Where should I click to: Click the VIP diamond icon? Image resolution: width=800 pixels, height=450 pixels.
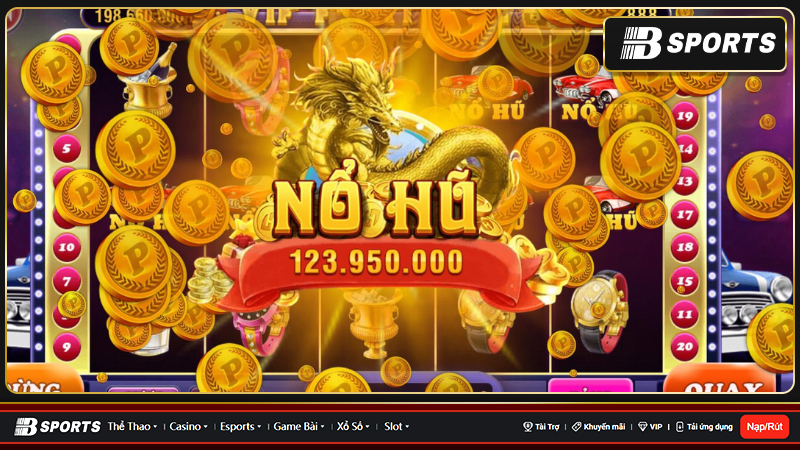point(643,427)
